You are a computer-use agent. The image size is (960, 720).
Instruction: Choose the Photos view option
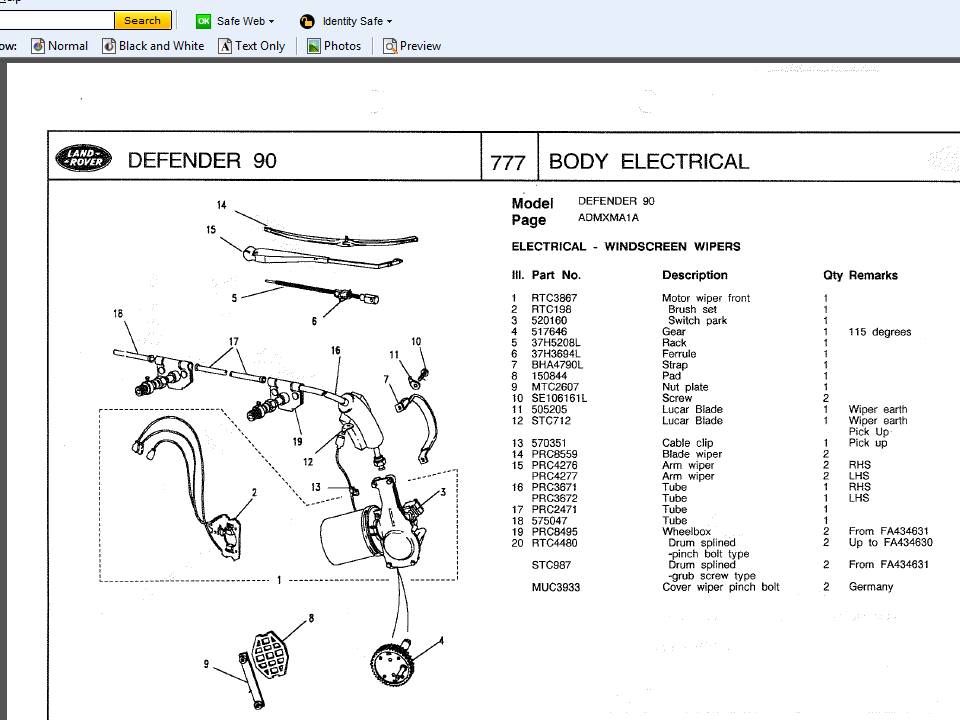[x=342, y=46]
